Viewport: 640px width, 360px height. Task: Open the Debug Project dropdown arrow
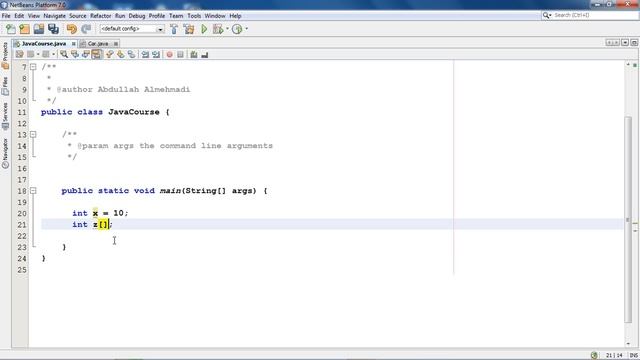[x=227, y=29]
